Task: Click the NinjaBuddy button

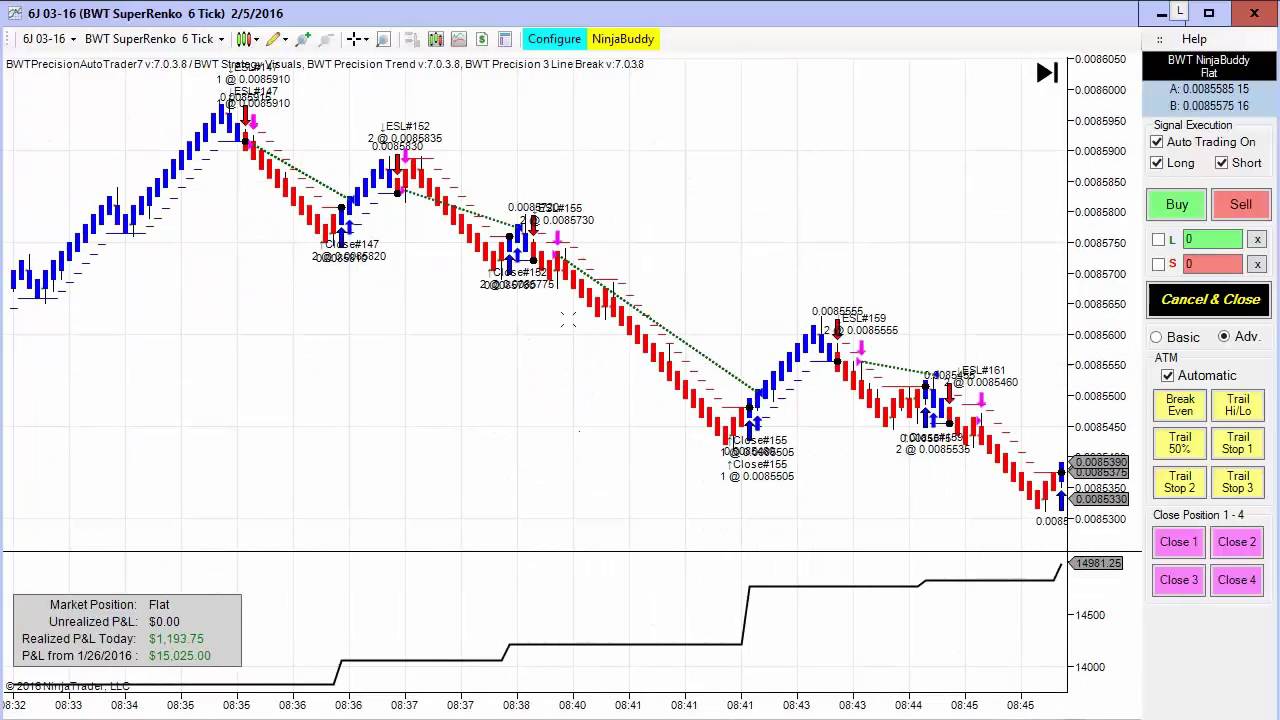Action: tap(622, 39)
